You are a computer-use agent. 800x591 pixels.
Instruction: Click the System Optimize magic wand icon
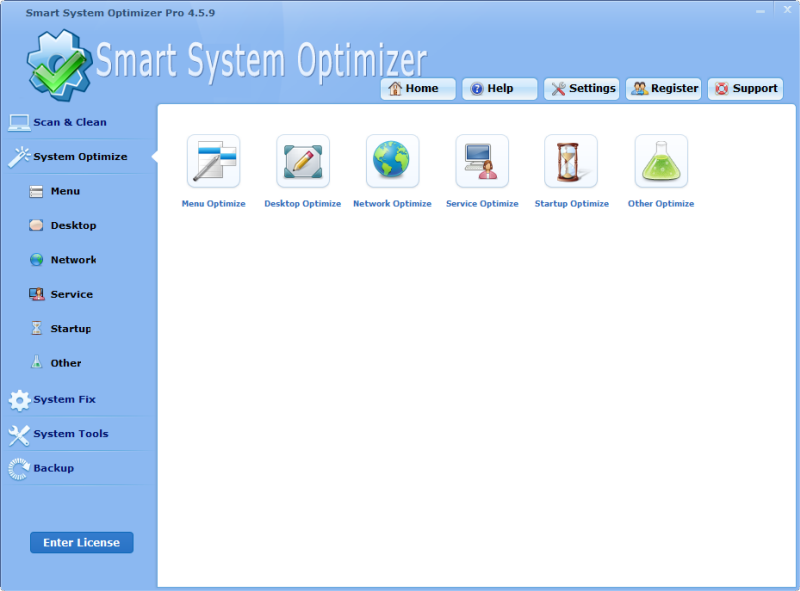(x=19, y=157)
